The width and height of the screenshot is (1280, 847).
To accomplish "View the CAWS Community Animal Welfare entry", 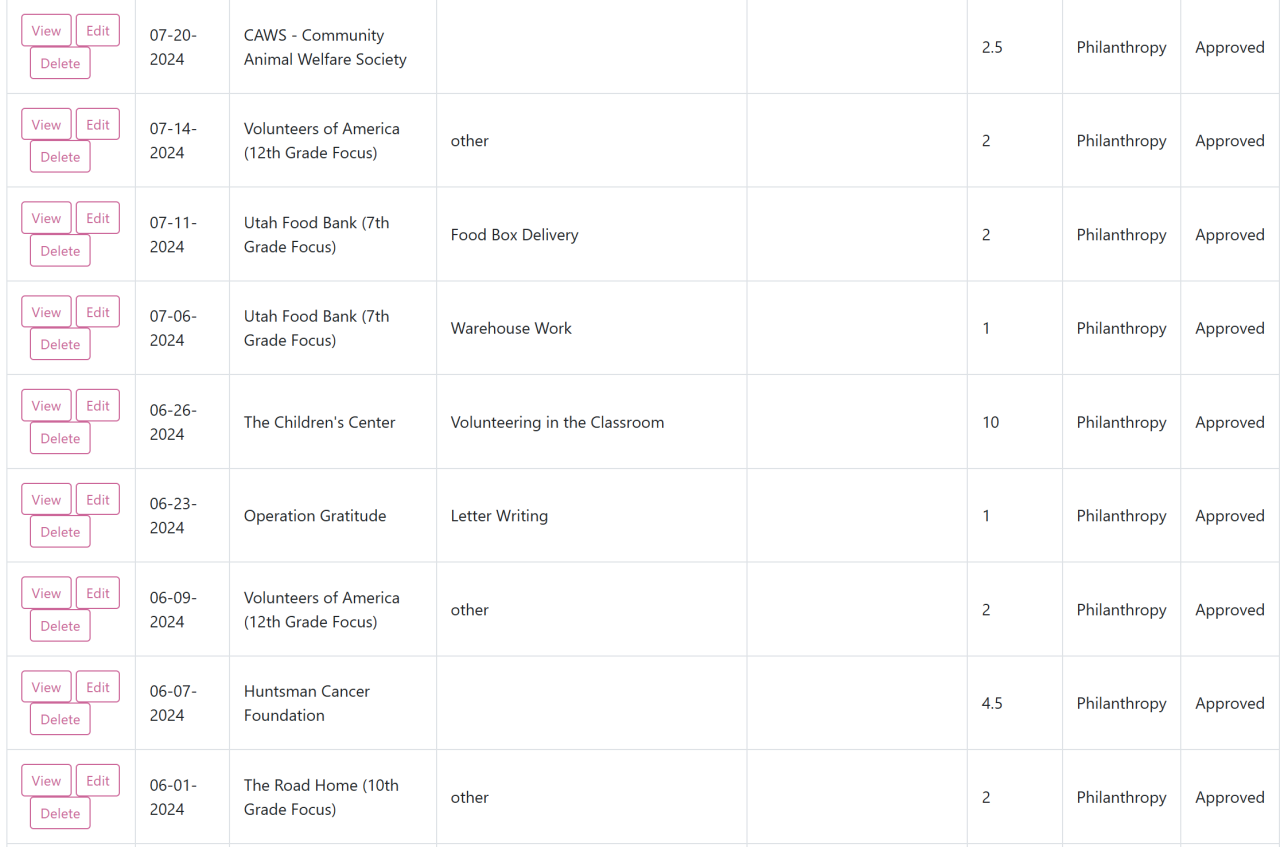I will [x=46, y=31].
